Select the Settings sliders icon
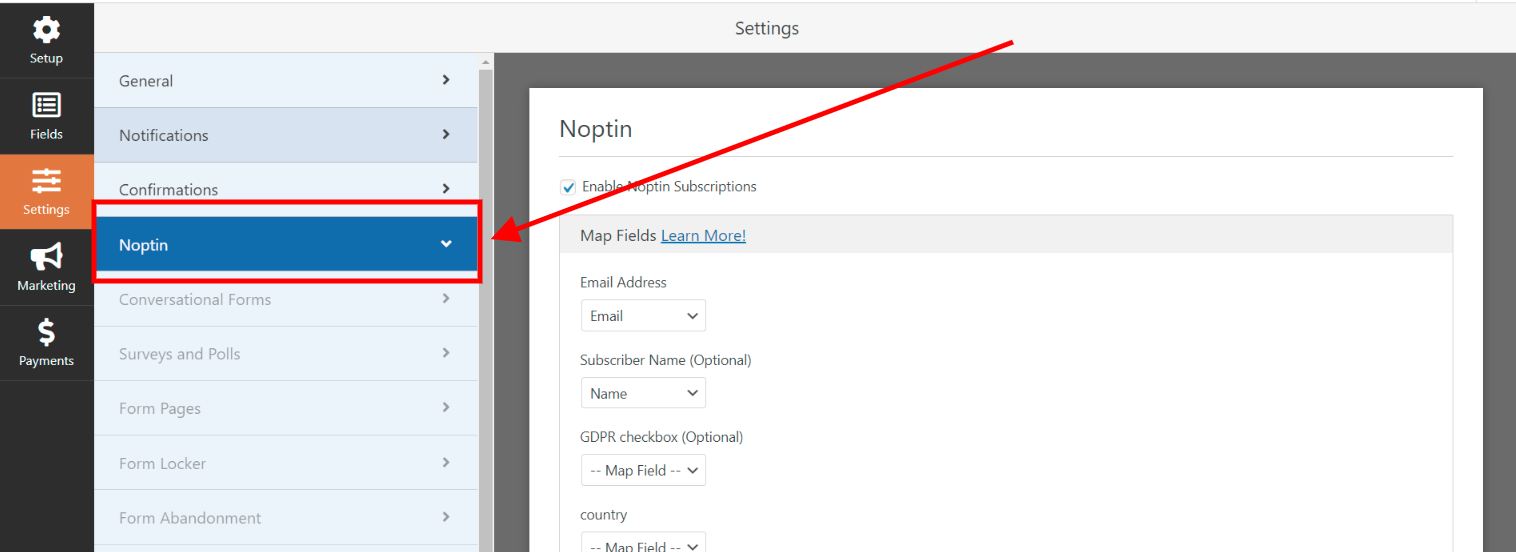The image size is (1516, 552). click(x=46, y=181)
